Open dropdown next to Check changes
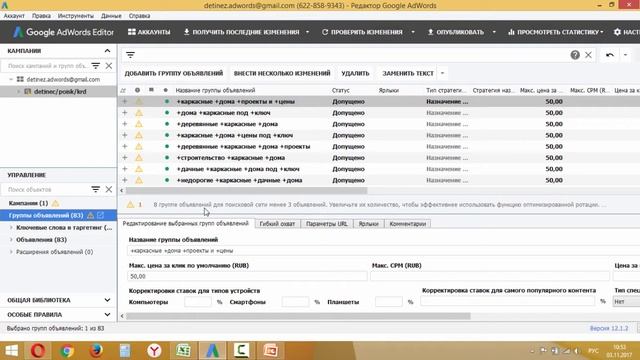The width and height of the screenshot is (640, 360). click(x=413, y=32)
